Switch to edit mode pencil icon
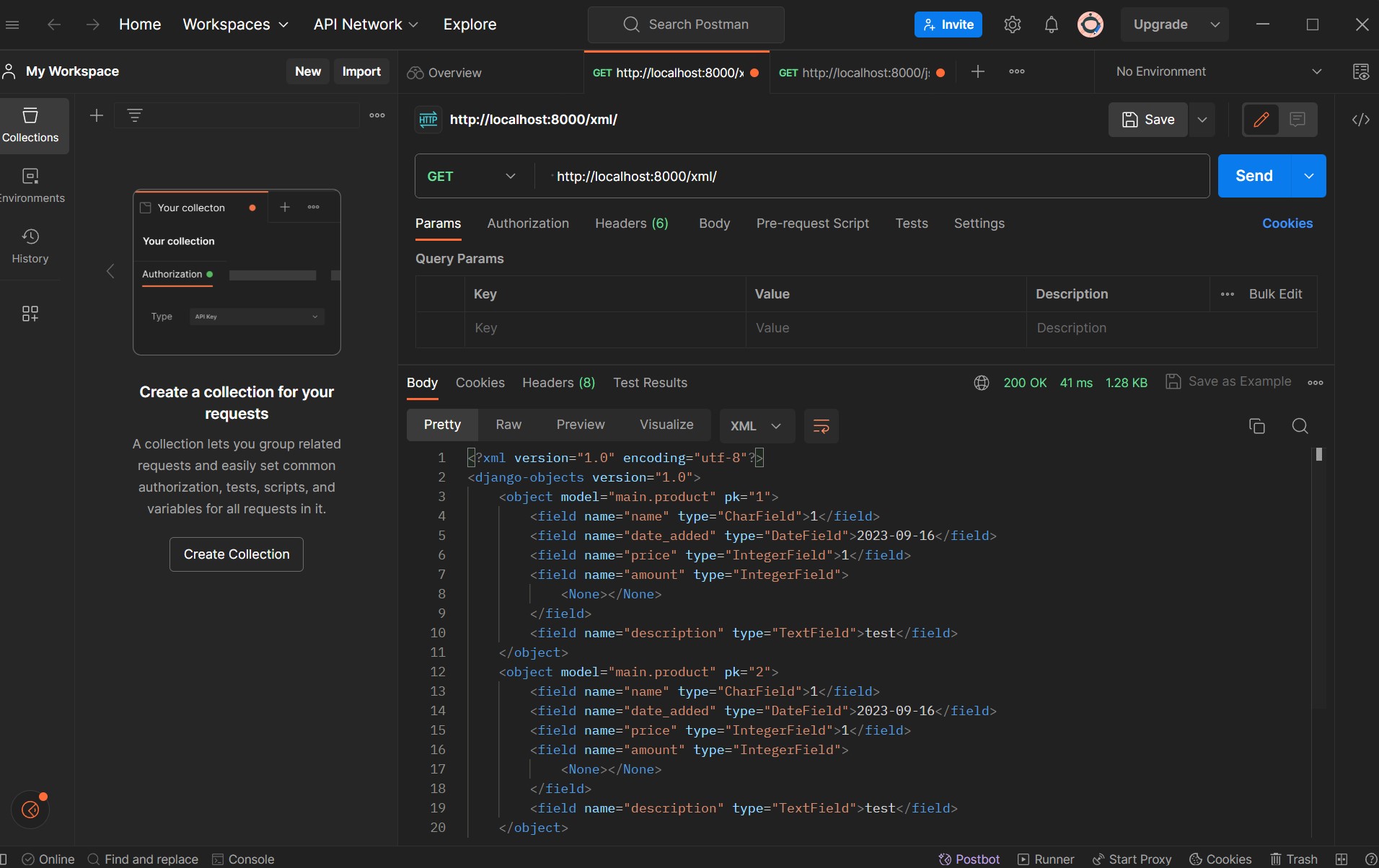 pos(1261,120)
